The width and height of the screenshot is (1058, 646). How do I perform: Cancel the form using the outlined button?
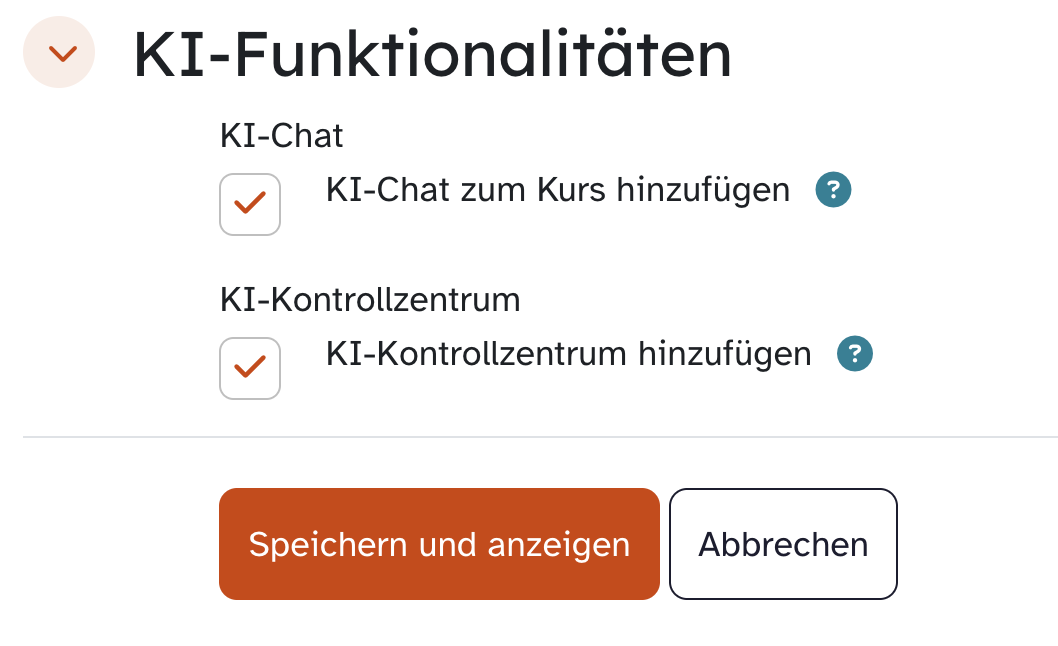click(783, 544)
